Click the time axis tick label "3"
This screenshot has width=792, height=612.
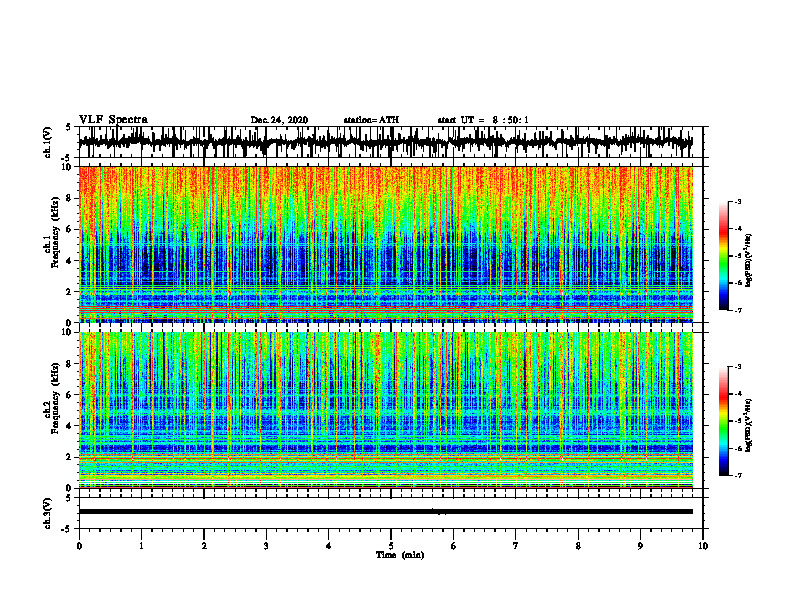click(x=266, y=546)
